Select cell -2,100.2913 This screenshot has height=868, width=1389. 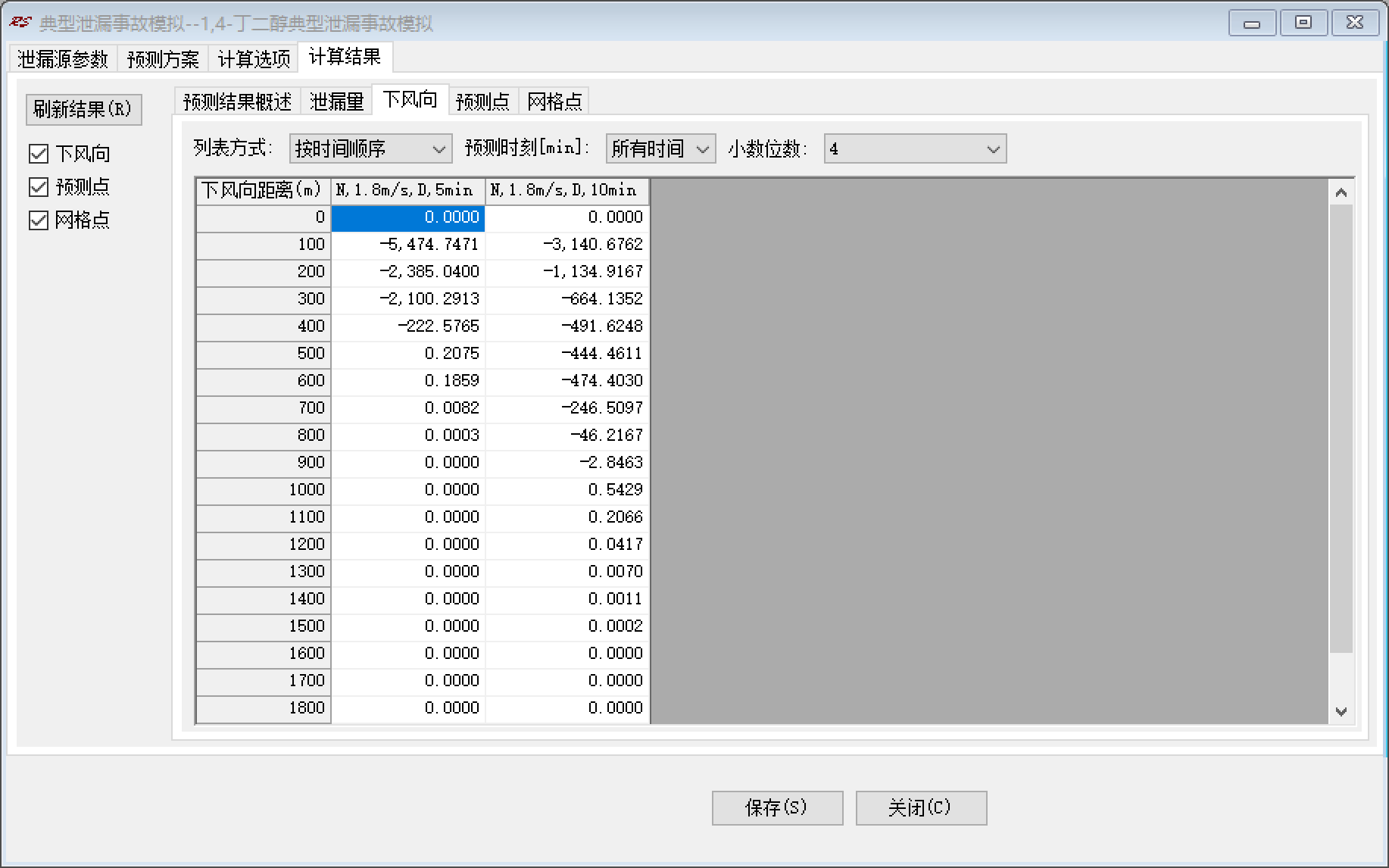pos(407,299)
